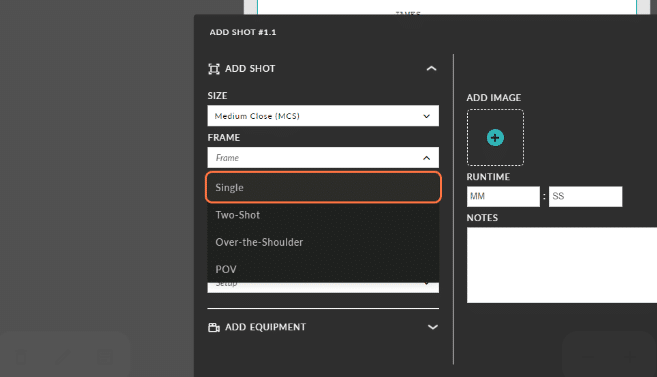Open the partially hidden Setup dropdown

(x=323, y=287)
